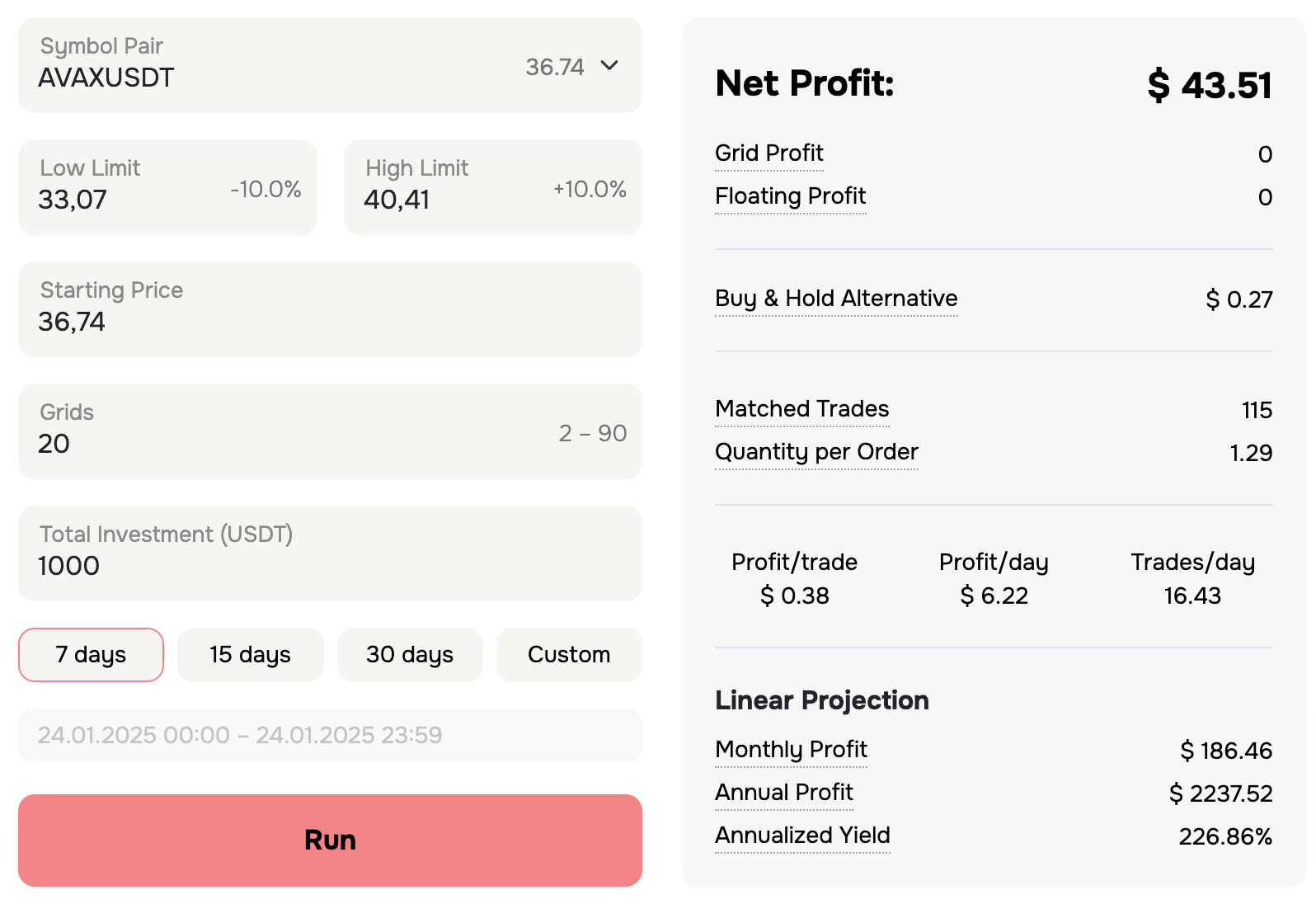Click the Matched Trades label
The height and width of the screenshot is (904, 1316).
pyautogui.click(x=801, y=409)
